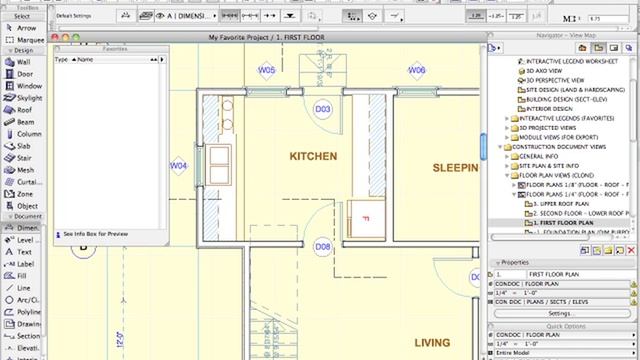This screenshot has height=360, width=640.
Task: Select the Beam tool
Action: coord(23,122)
